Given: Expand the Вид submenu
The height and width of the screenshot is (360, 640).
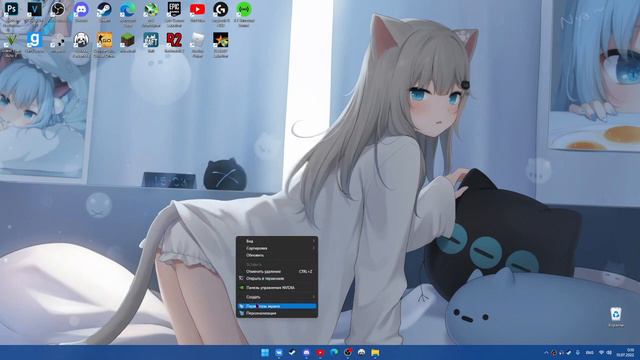Looking at the screenshot, I should (x=277, y=241).
